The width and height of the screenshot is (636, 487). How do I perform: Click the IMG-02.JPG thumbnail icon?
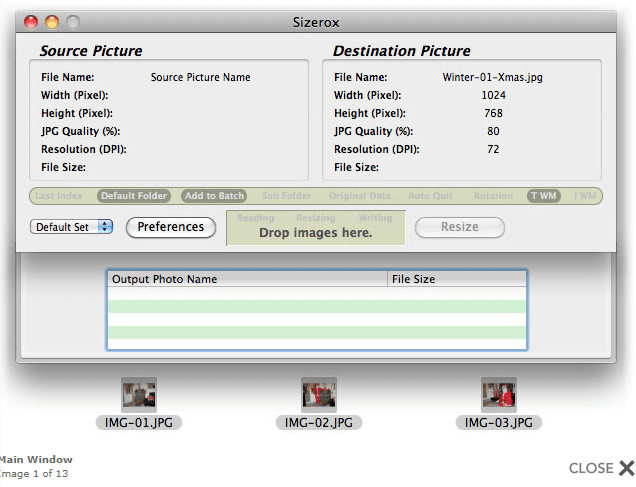pos(319,394)
